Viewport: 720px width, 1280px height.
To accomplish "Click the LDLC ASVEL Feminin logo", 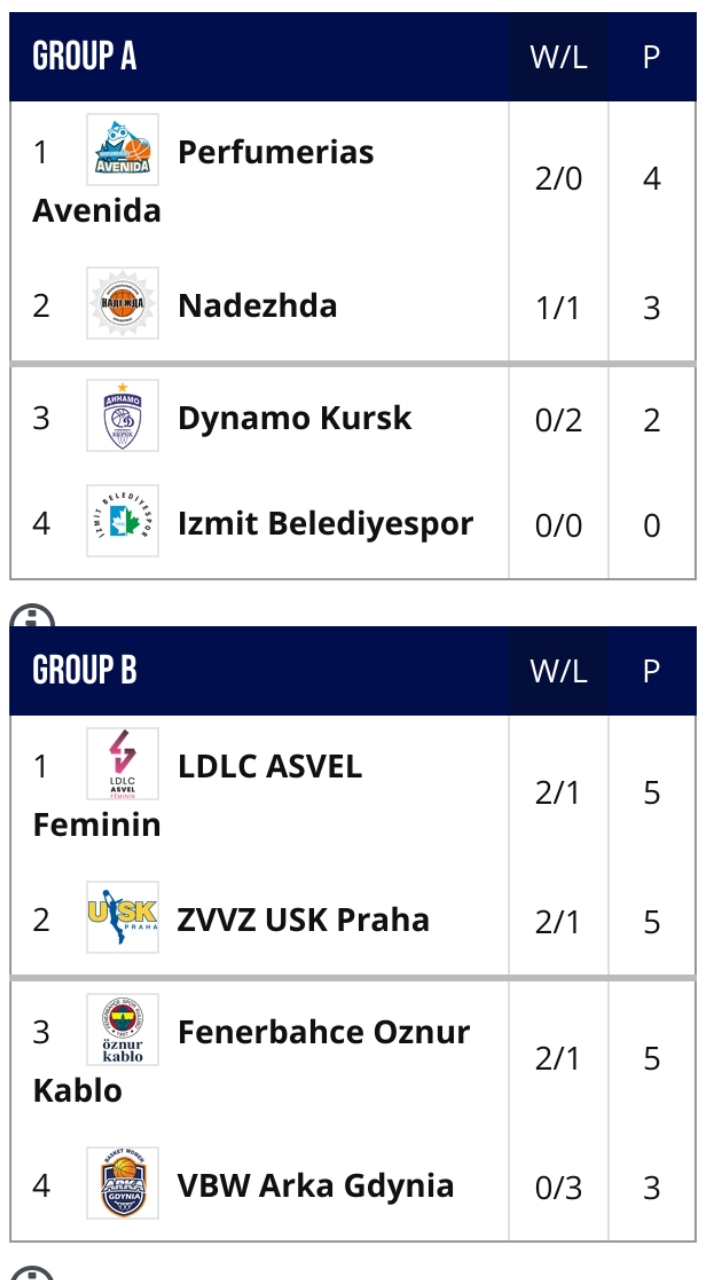I will tap(122, 764).
